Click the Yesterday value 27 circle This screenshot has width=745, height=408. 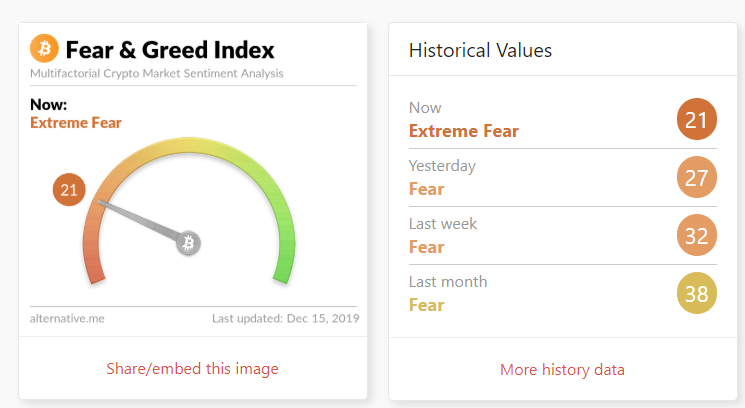tap(697, 179)
